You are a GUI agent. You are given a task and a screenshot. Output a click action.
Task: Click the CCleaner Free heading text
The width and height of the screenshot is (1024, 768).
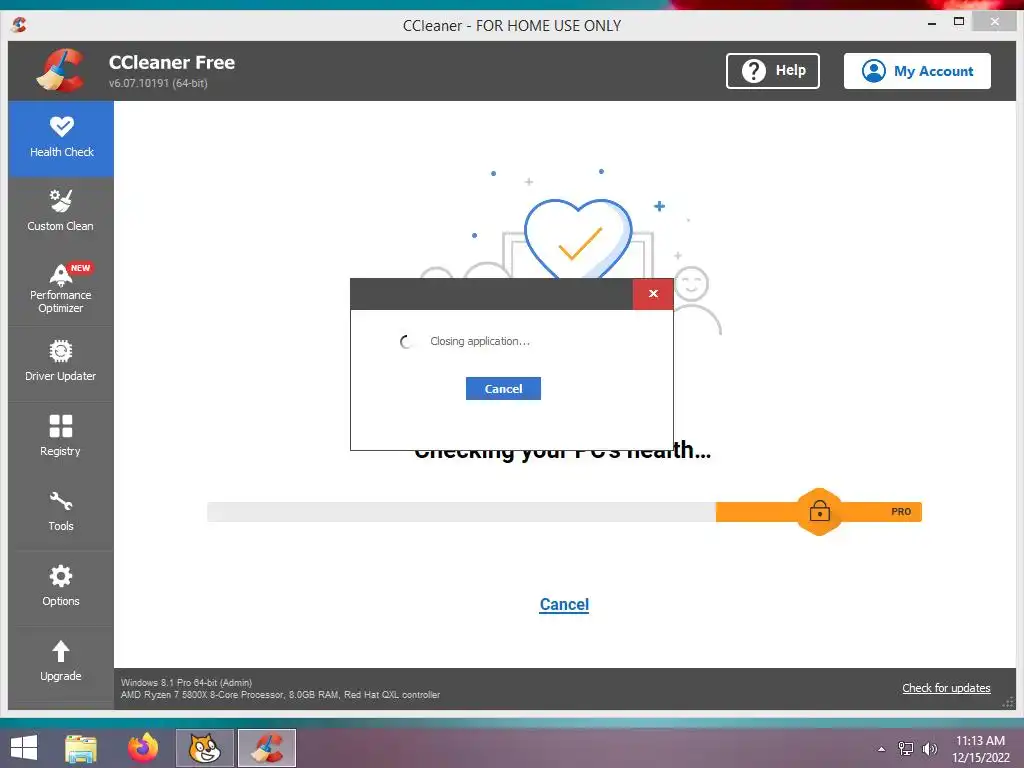[x=172, y=63]
